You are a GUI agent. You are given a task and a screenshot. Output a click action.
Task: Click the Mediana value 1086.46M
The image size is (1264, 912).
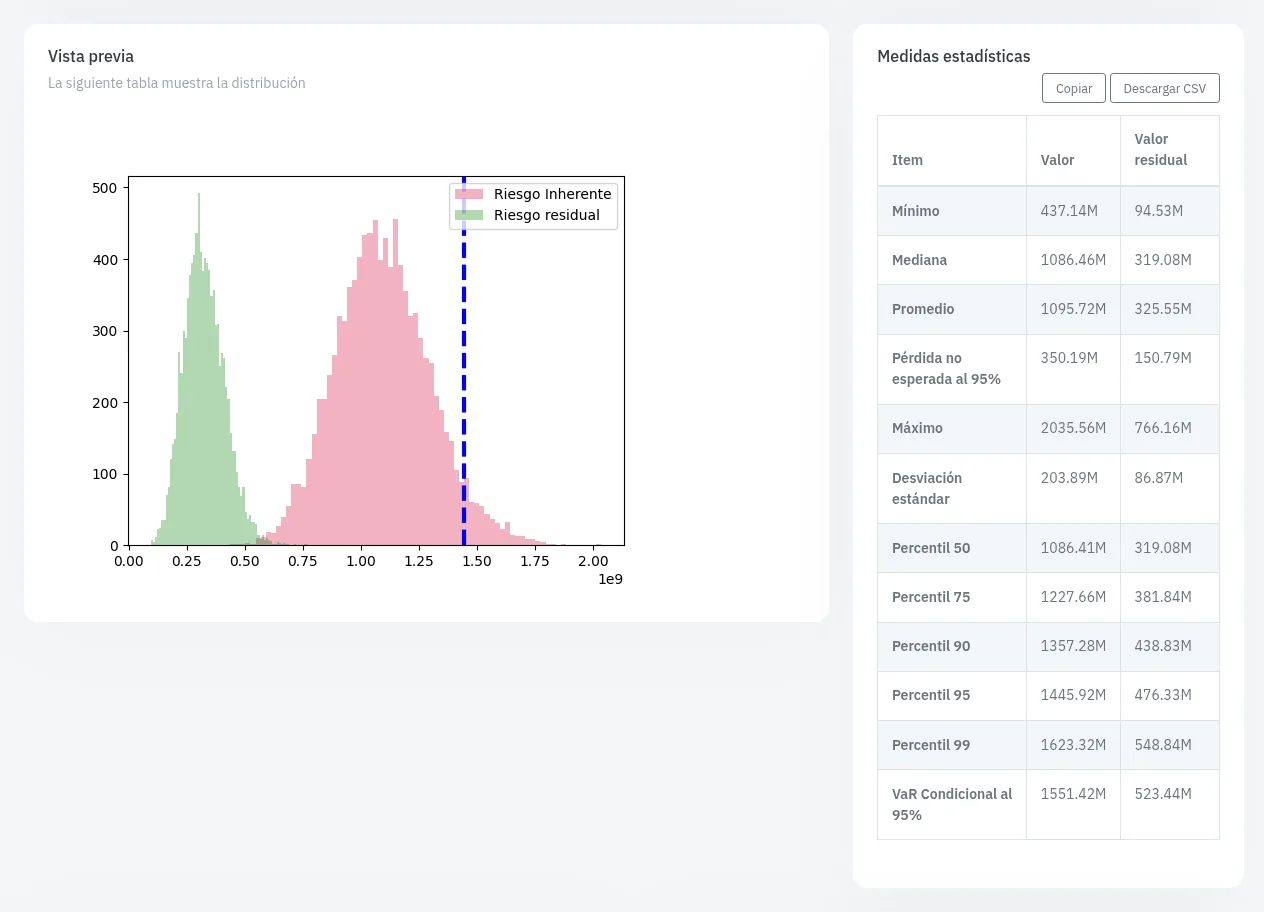pyautogui.click(x=1073, y=260)
